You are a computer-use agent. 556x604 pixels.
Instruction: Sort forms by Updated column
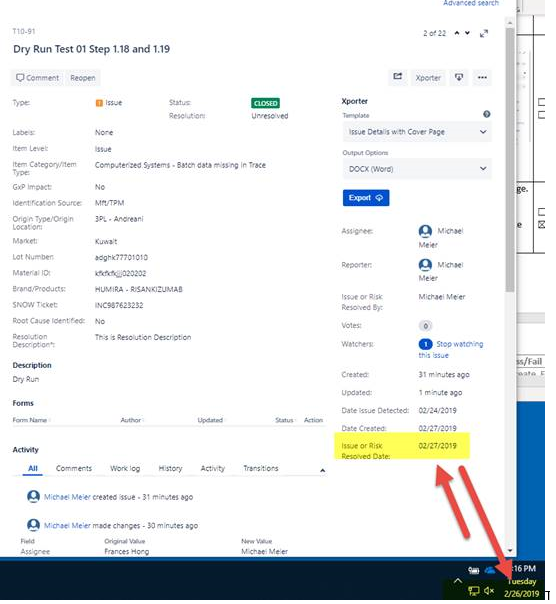pyautogui.click(x=210, y=420)
